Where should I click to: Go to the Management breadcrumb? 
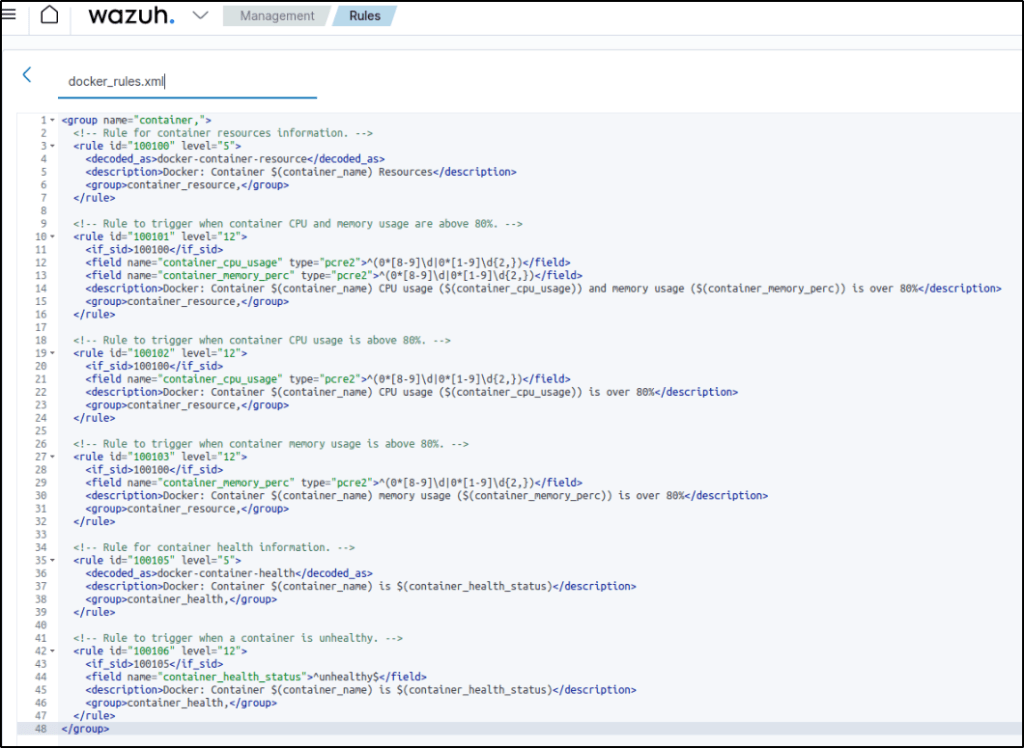click(276, 16)
